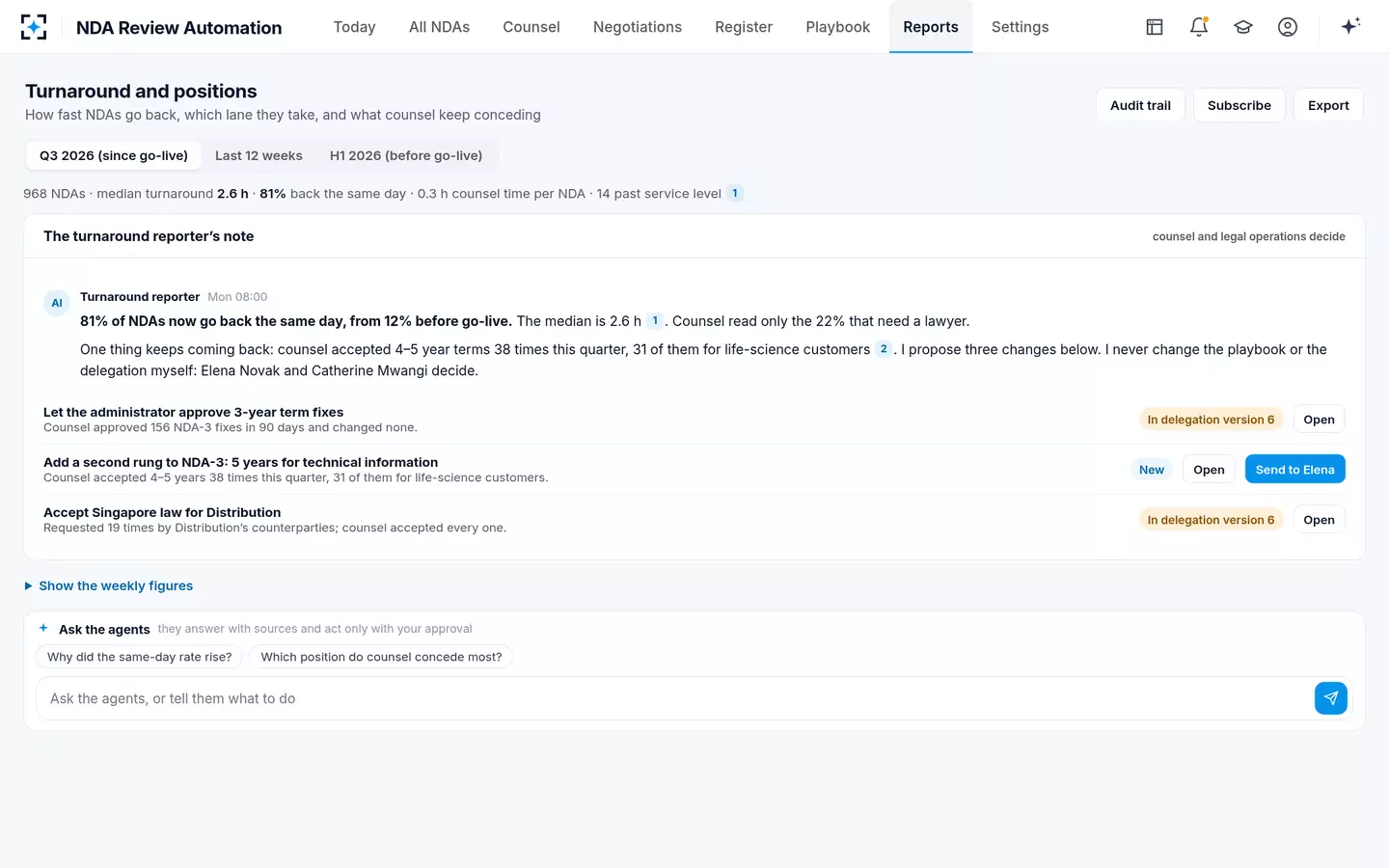Click the NDA Review Automation title
The image size is (1389, 868).
click(x=179, y=28)
